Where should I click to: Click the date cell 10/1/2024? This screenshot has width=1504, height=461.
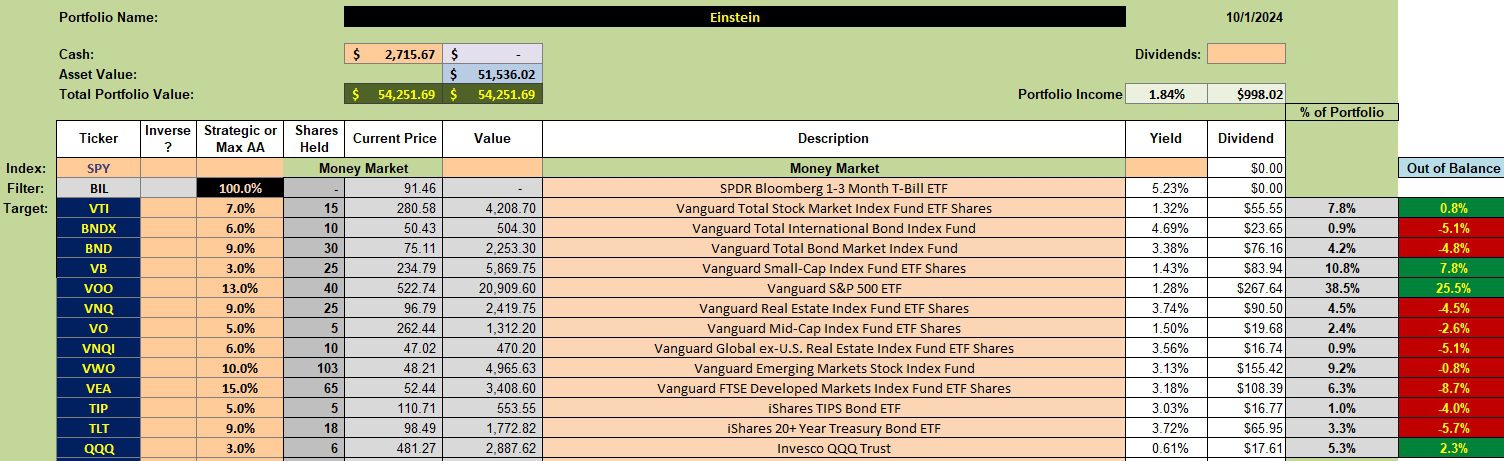1254,17
